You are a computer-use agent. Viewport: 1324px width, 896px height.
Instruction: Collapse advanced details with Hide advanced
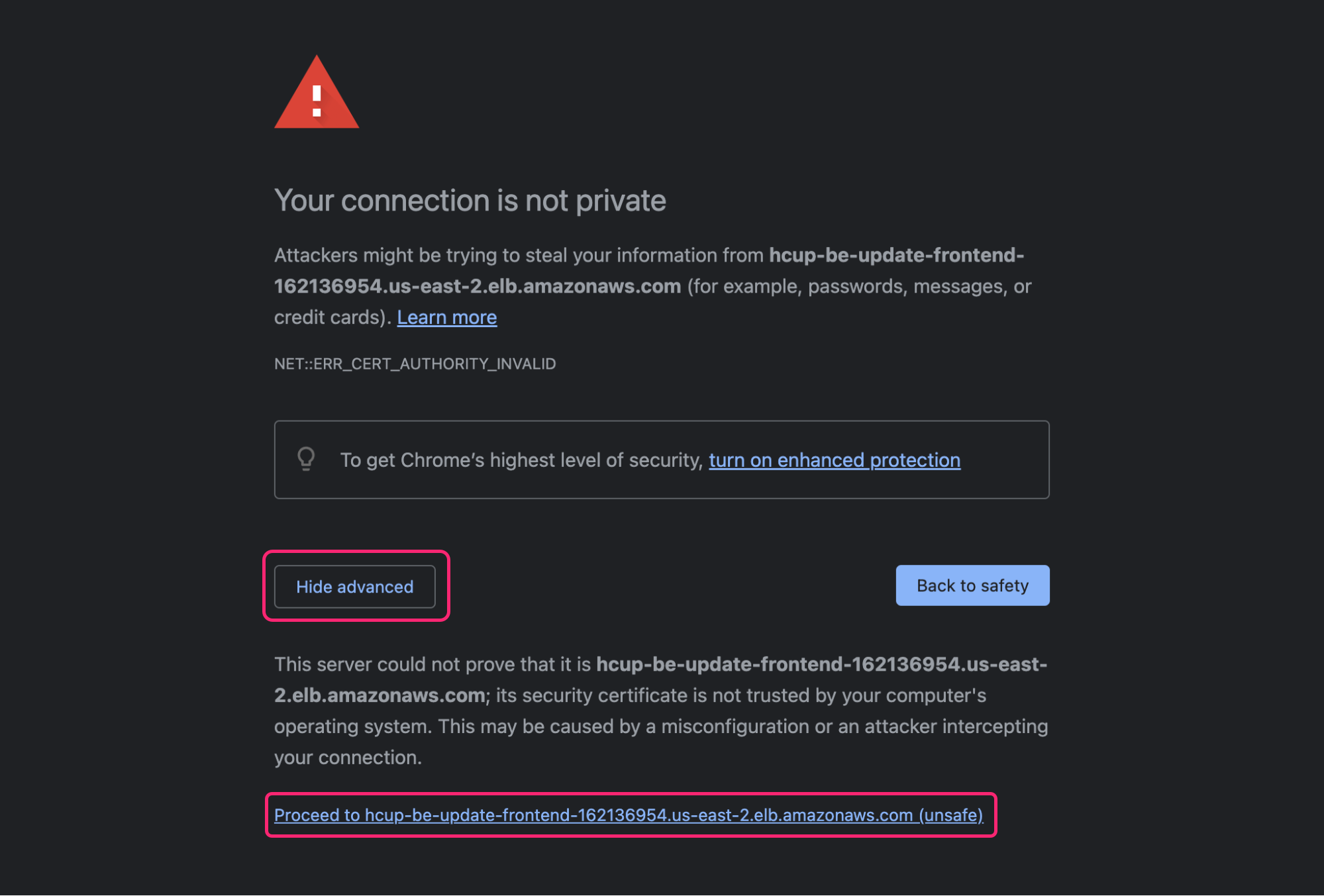(x=354, y=586)
